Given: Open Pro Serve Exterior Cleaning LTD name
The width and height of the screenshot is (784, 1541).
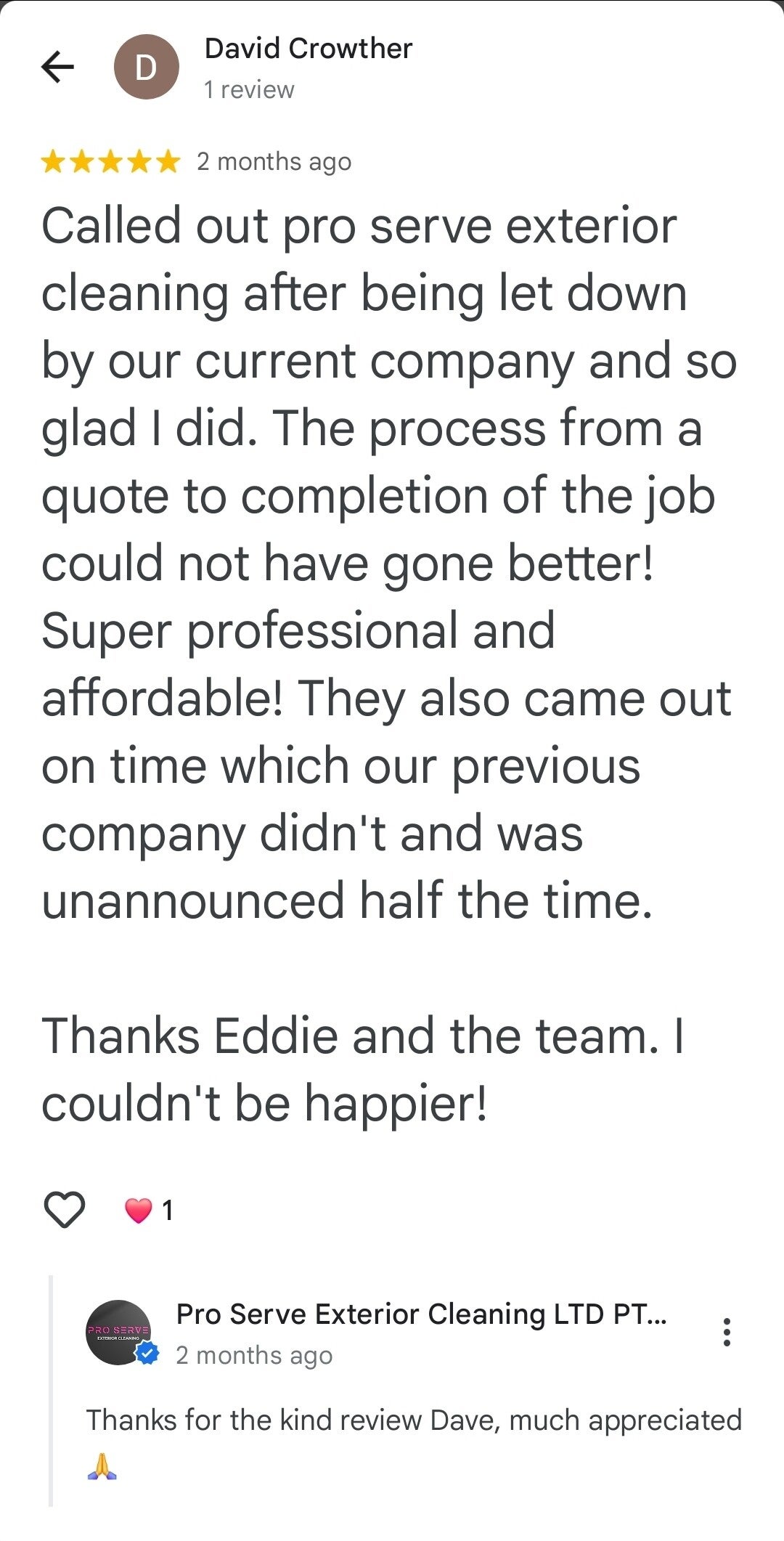Looking at the screenshot, I should [421, 1314].
